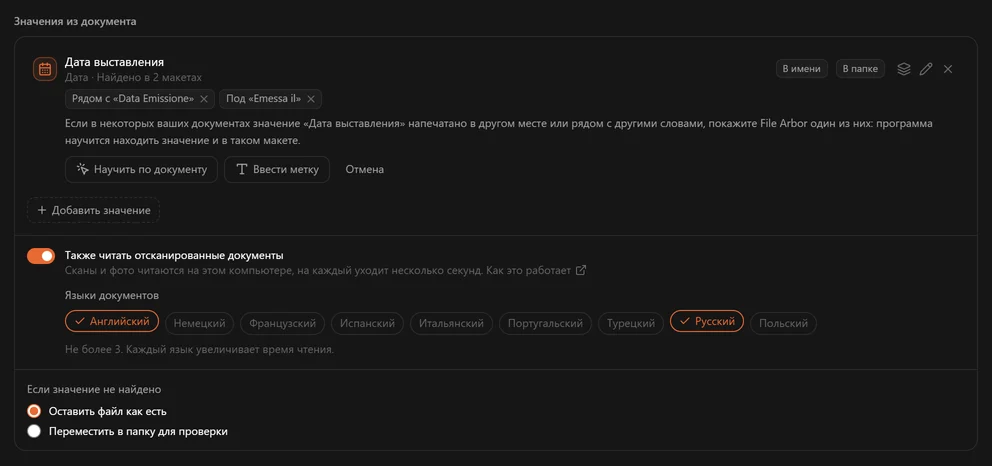Click the note Не более 3 about languages
992x466 pixels.
pyautogui.click(x=200, y=349)
